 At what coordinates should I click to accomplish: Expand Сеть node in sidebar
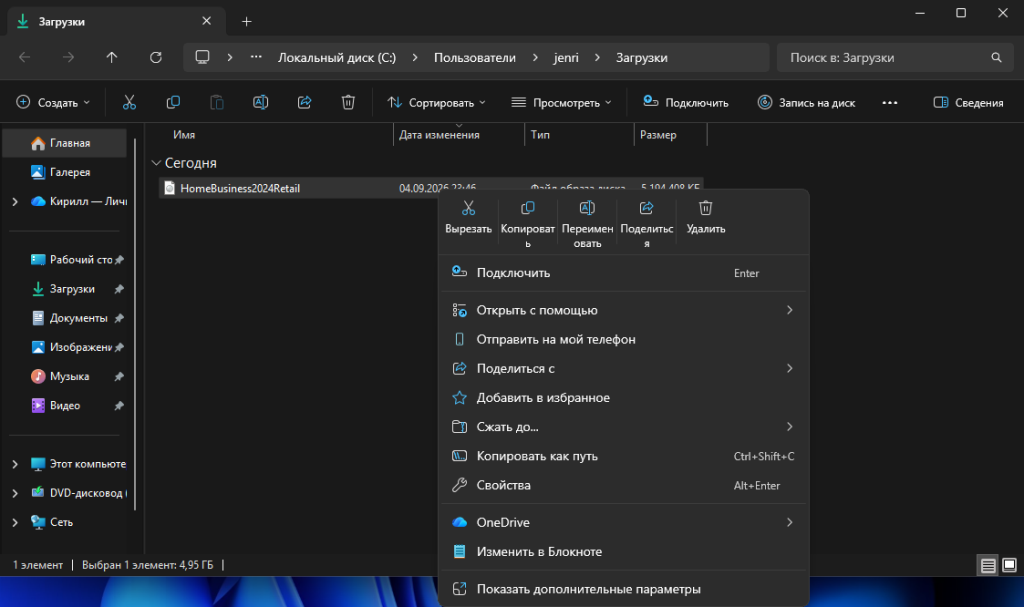pos(15,522)
